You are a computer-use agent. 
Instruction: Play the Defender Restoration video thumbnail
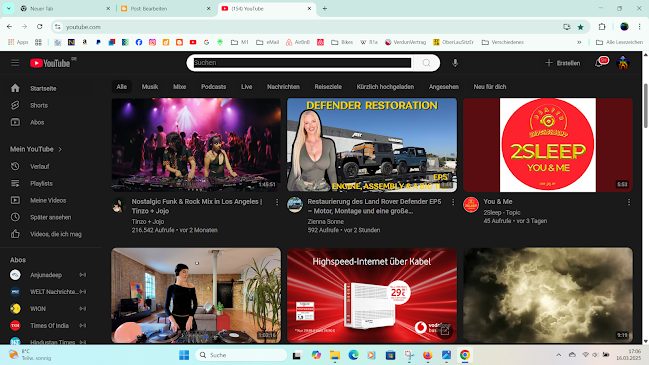[372, 145]
